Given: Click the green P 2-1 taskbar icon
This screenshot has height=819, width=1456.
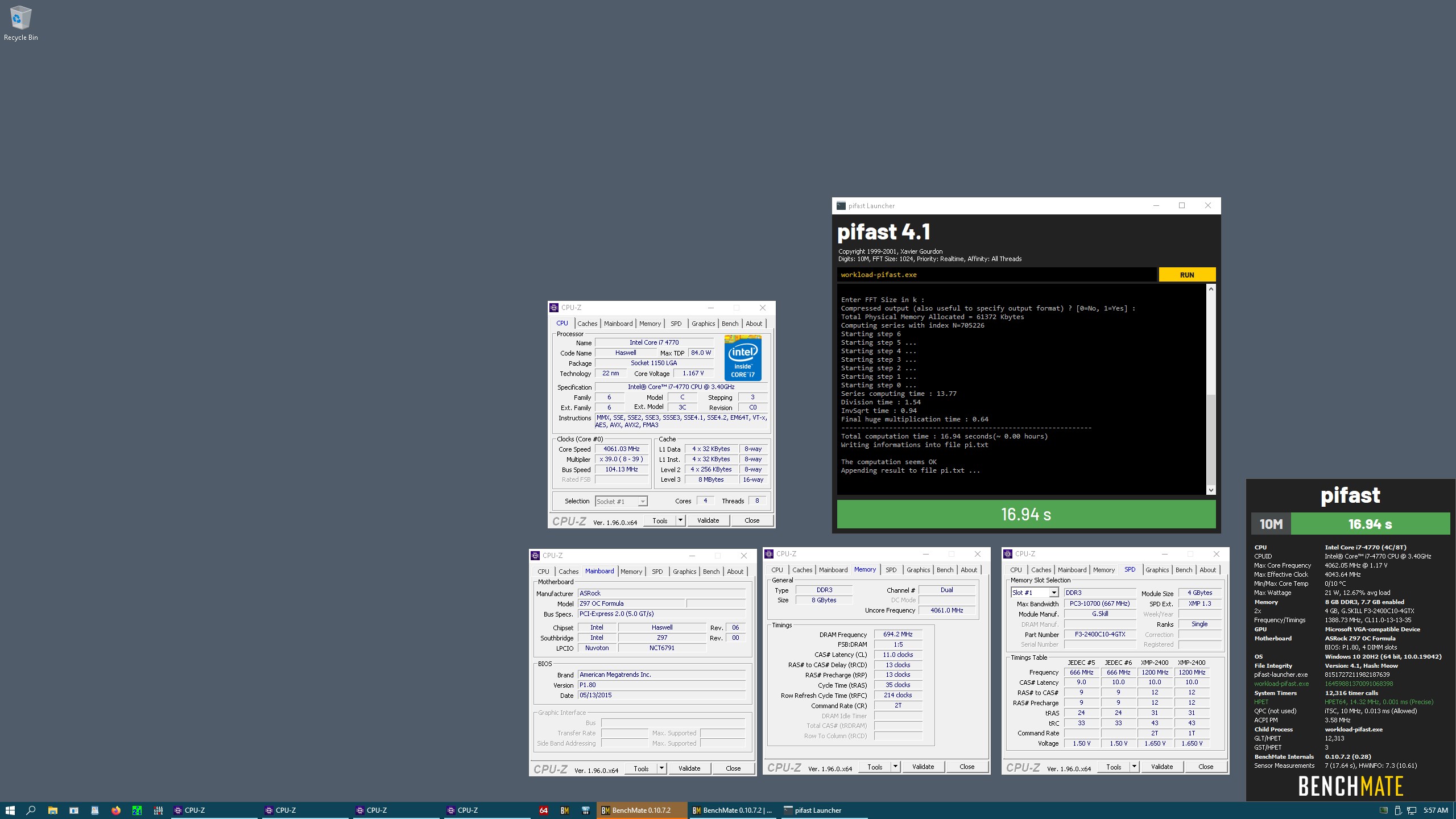Looking at the screenshot, I should 137,810.
